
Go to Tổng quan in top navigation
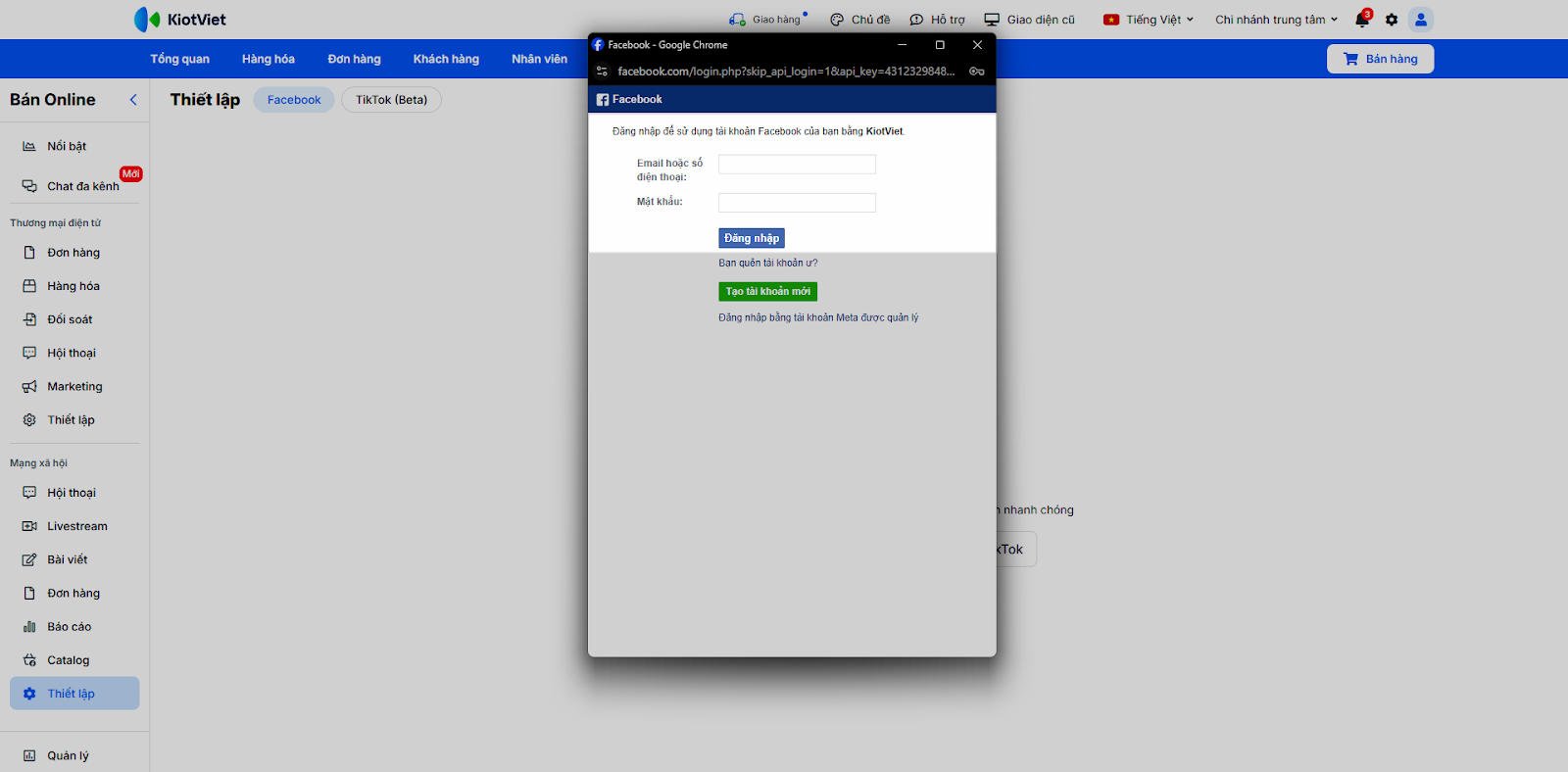[180, 59]
